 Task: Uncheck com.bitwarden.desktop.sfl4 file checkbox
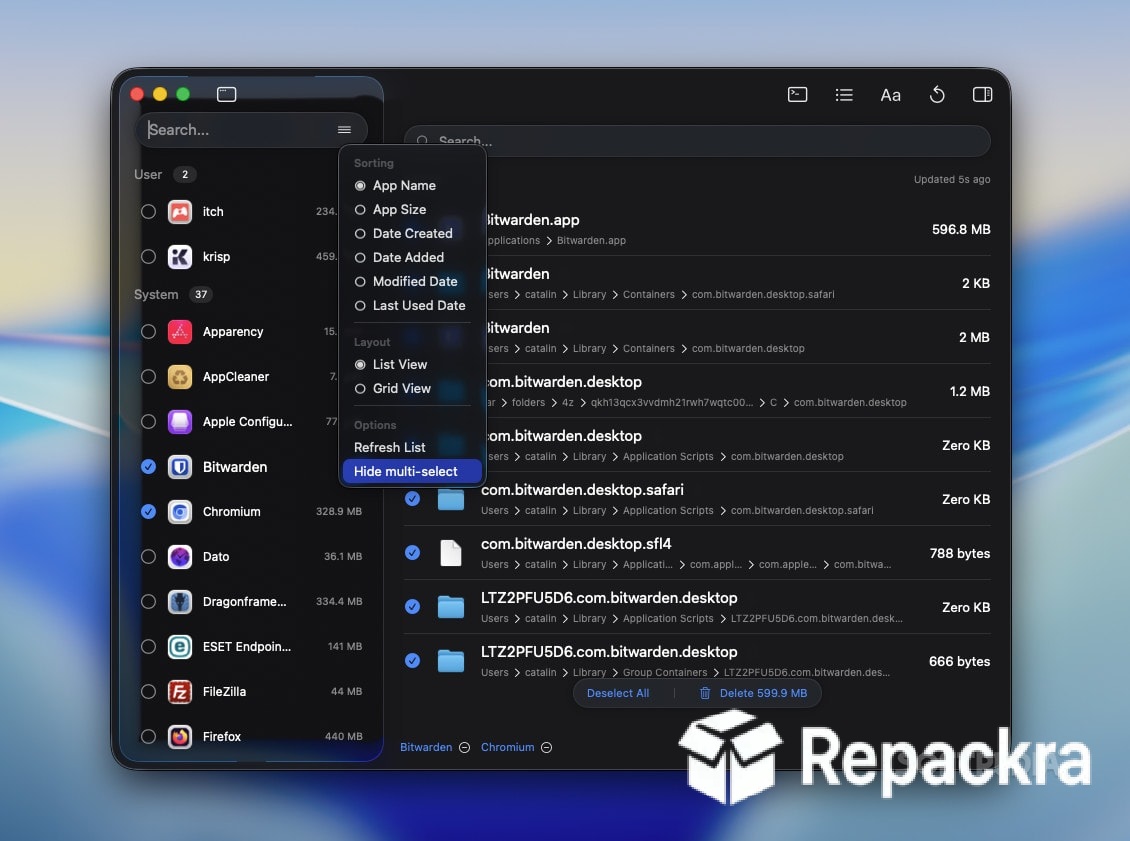pyautogui.click(x=412, y=553)
